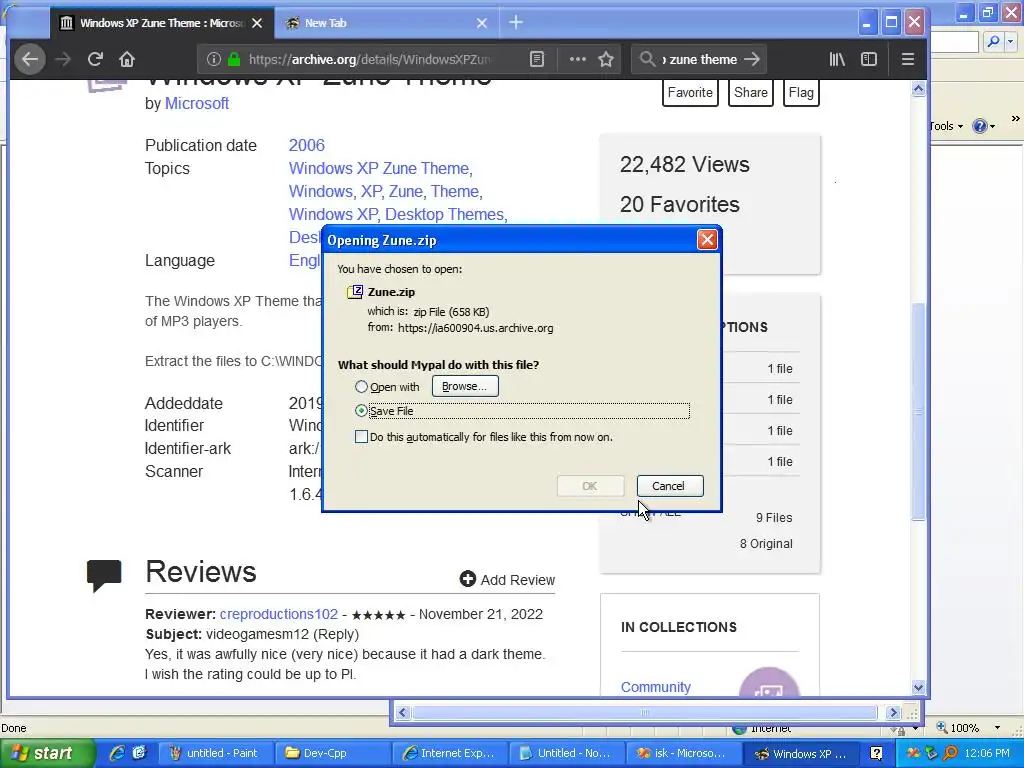Click the Zune.zip file icon in dialog
Screen dimensions: 1024x768
[355, 292]
